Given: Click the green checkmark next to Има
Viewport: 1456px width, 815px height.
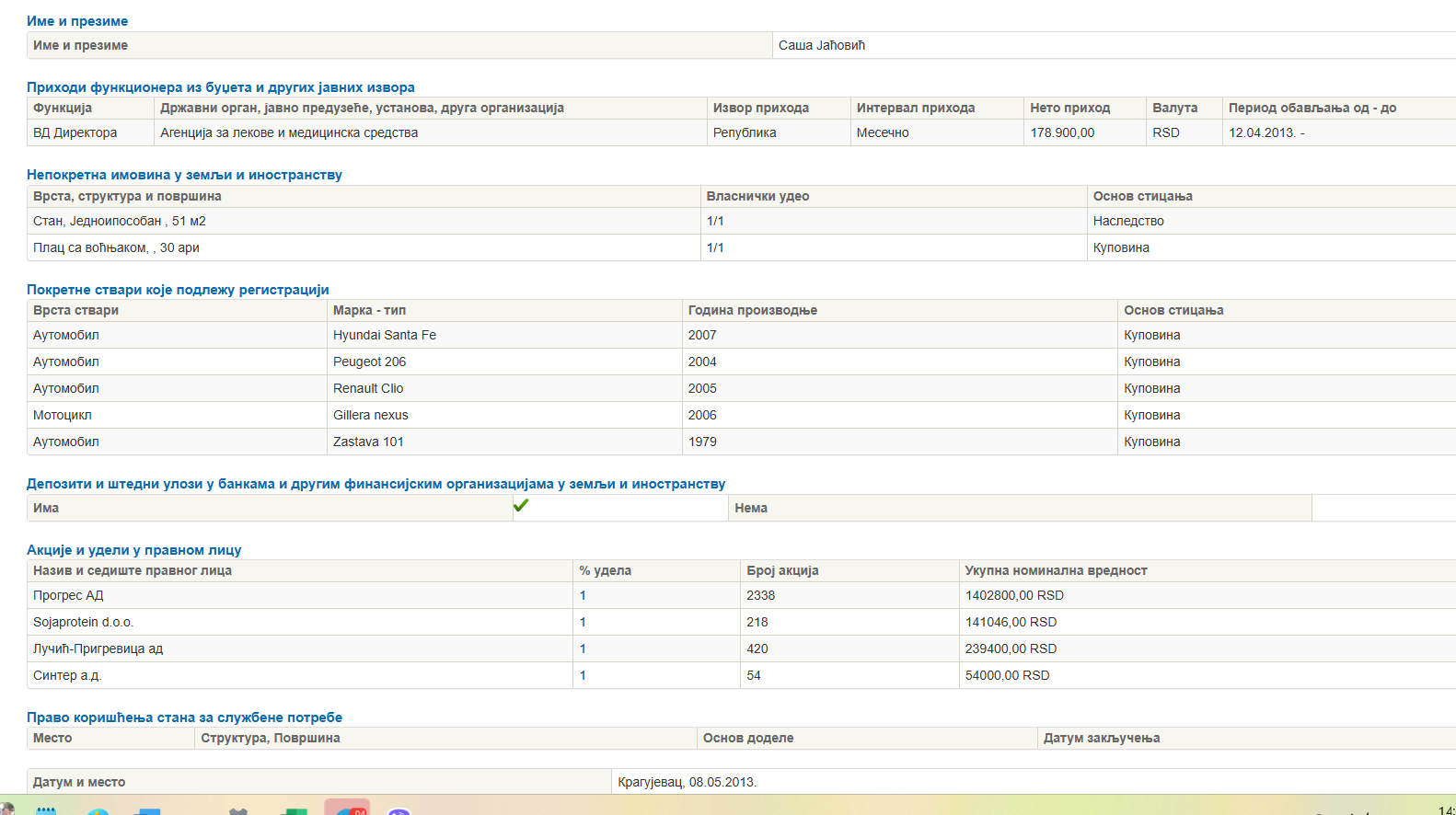Looking at the screenshot, I should pyautogui.click(x=521, y=506).
